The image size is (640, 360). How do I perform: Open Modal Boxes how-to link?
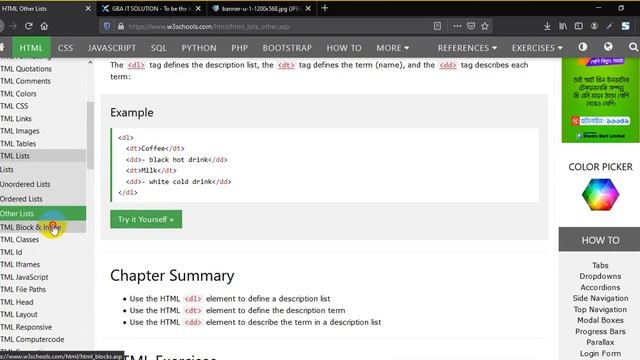click(x=600, y=320)
